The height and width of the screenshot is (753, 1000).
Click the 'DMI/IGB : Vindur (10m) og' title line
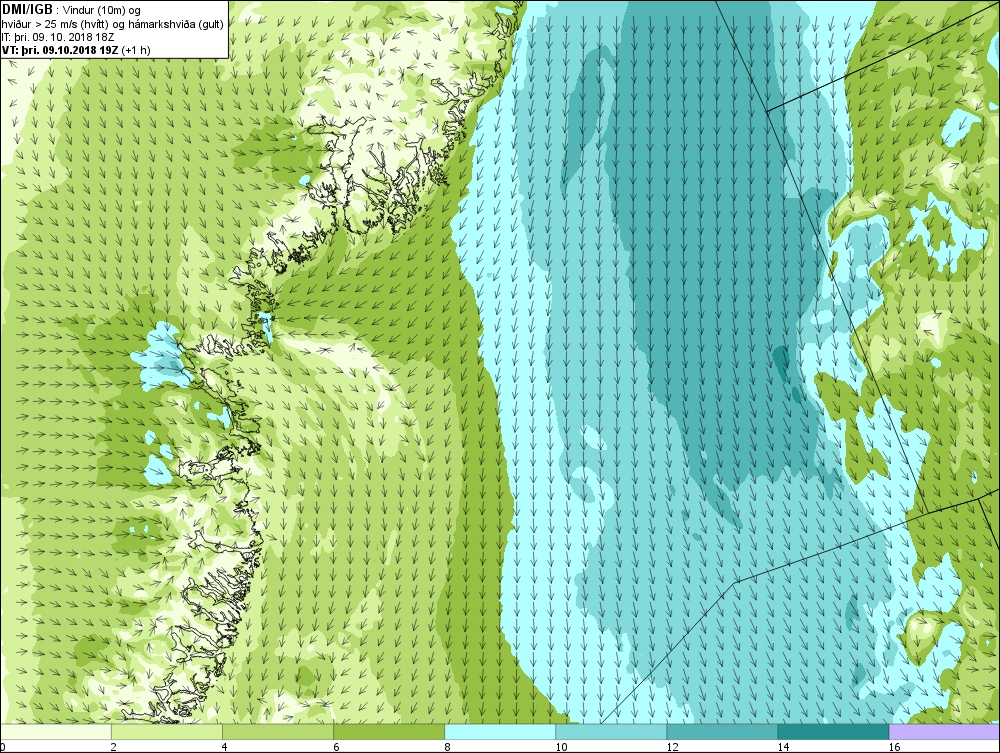click(72, 10)
